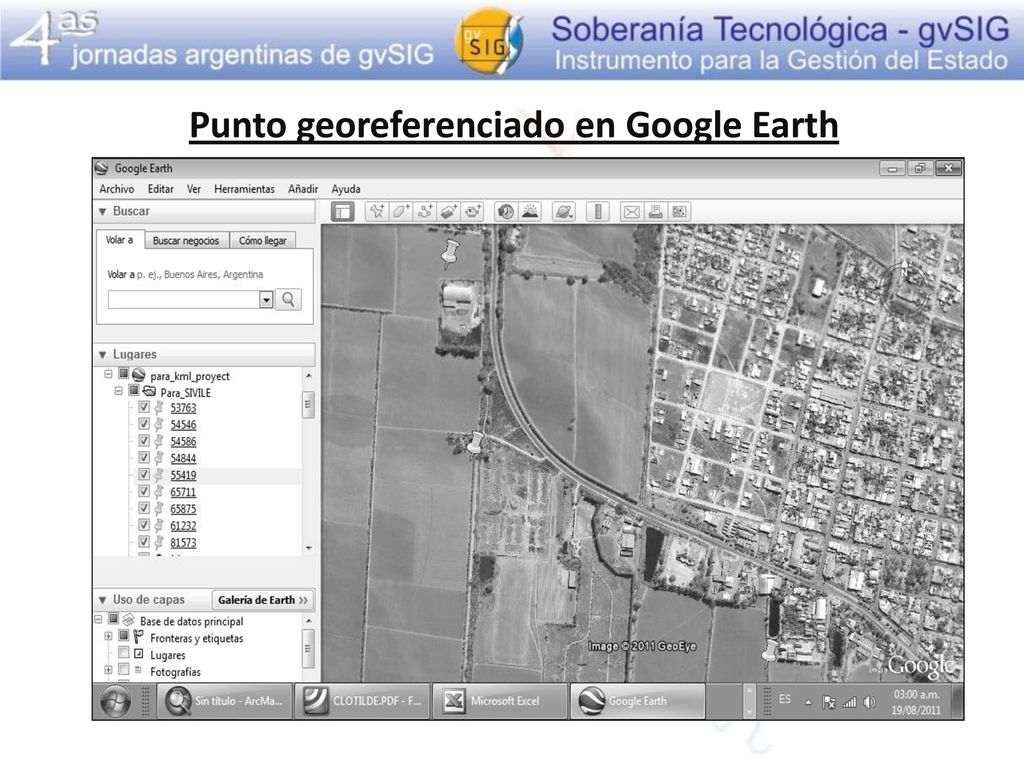
Task: Collapse the Uso de capas panel
Action: click(x=103, y=600)
